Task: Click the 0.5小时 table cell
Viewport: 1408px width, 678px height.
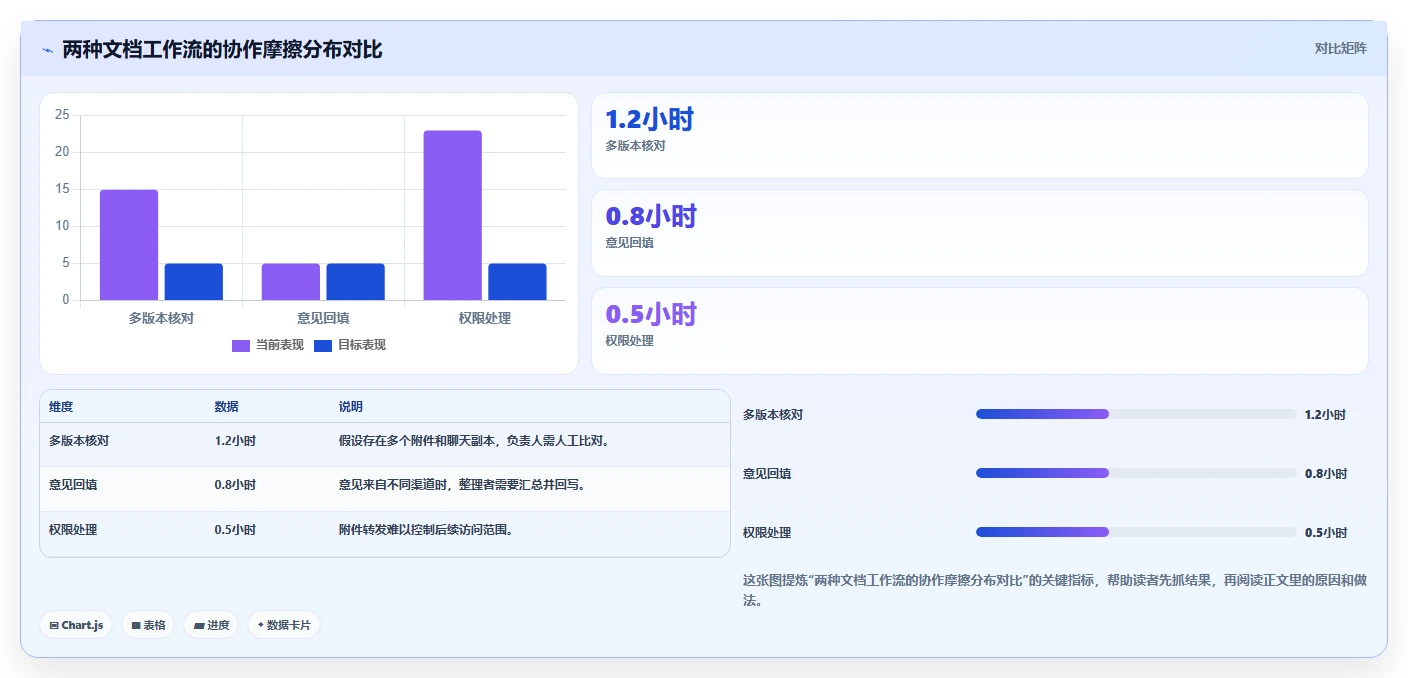Action: pyautogui.click(x=235, y=530)
